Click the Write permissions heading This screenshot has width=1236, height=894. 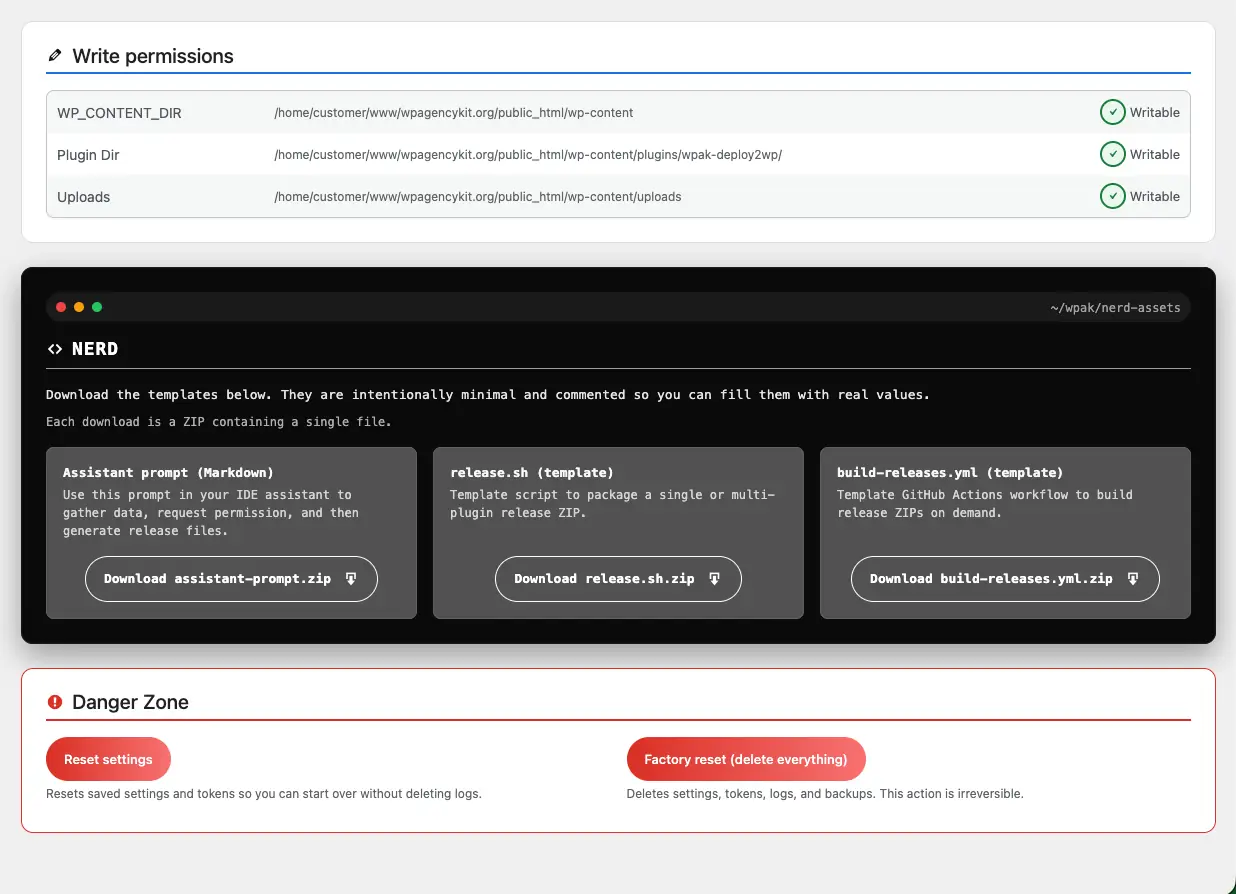pyautogui.click(x=153, y=56)
